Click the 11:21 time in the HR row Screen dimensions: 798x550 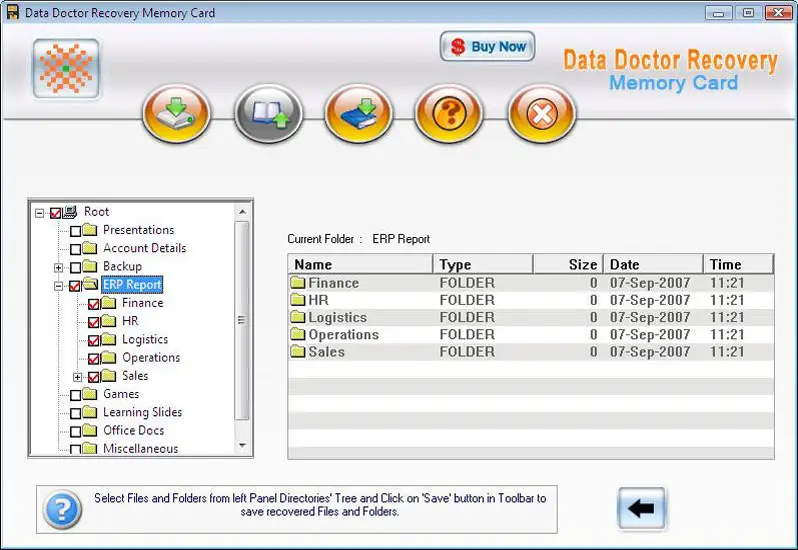(727, 300)
